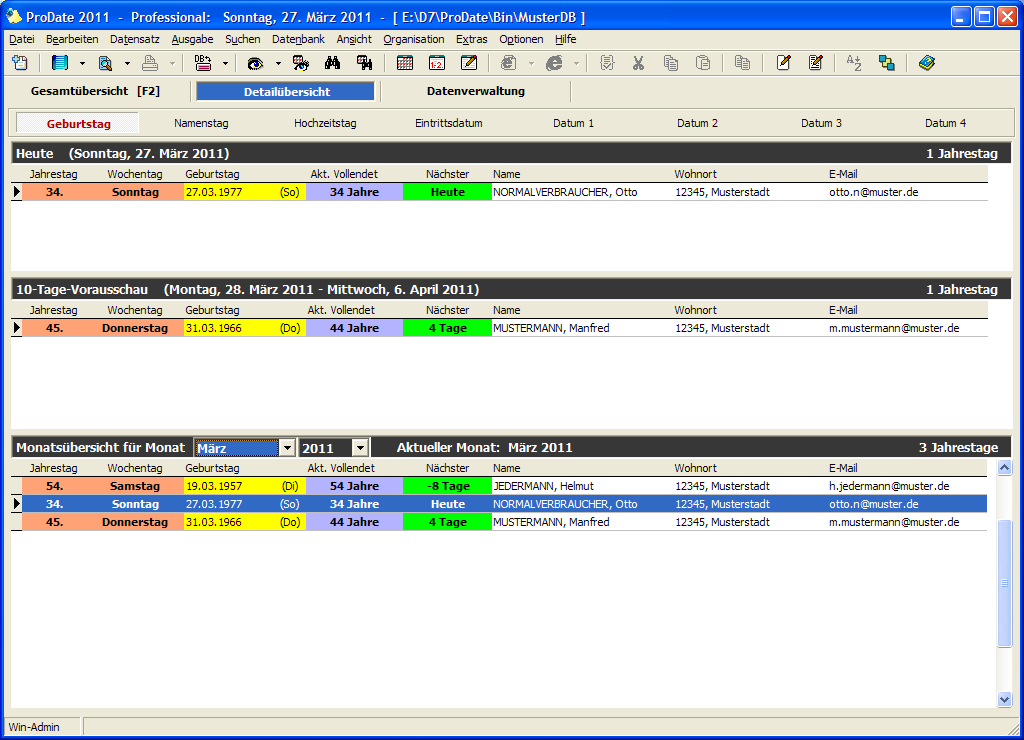Expand the year dropdown showing 2011
Viewport: 1024px width, 740px height.
point(360,448)
